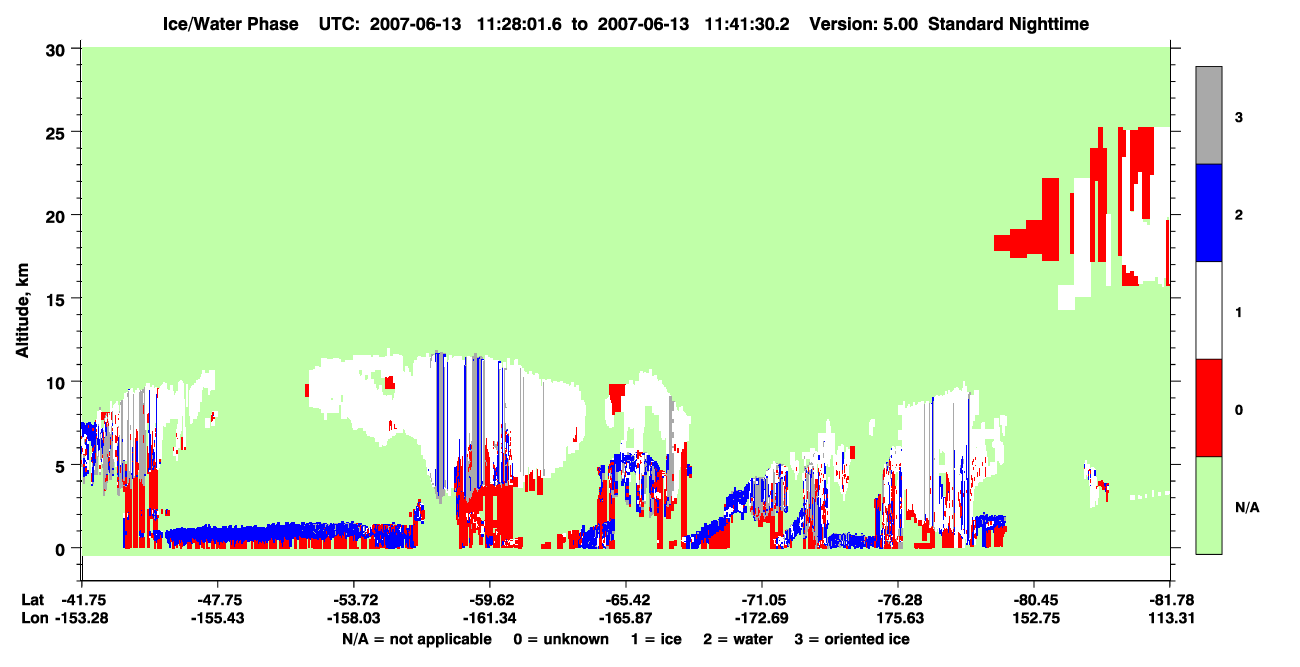Image resolution: width=1300 pixels, height=667 pixels.
Task: Click the blue colorbar segment for water
Action: point(1209,213)
